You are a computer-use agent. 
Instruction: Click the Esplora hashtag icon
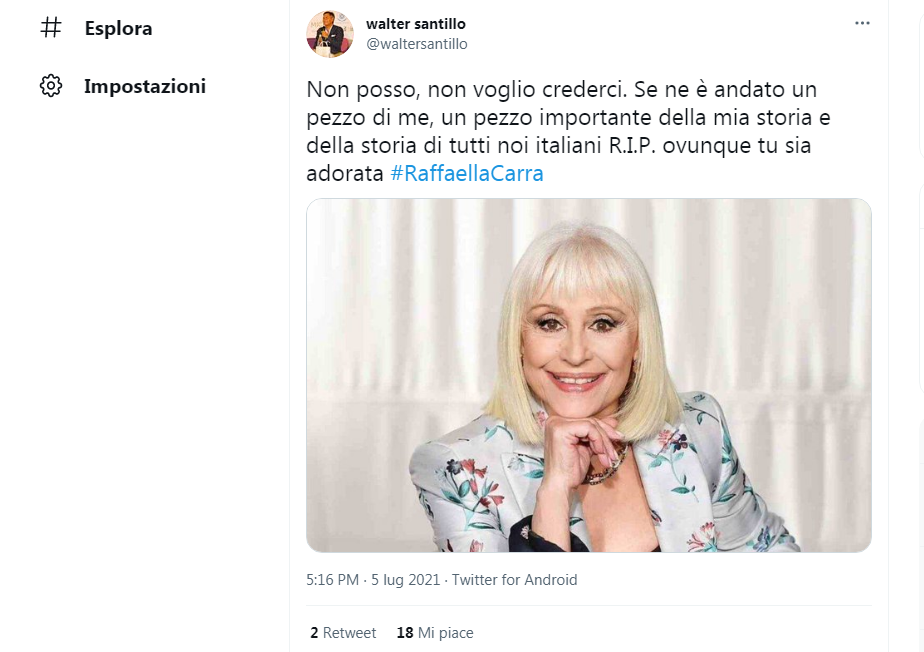point(50,28)
